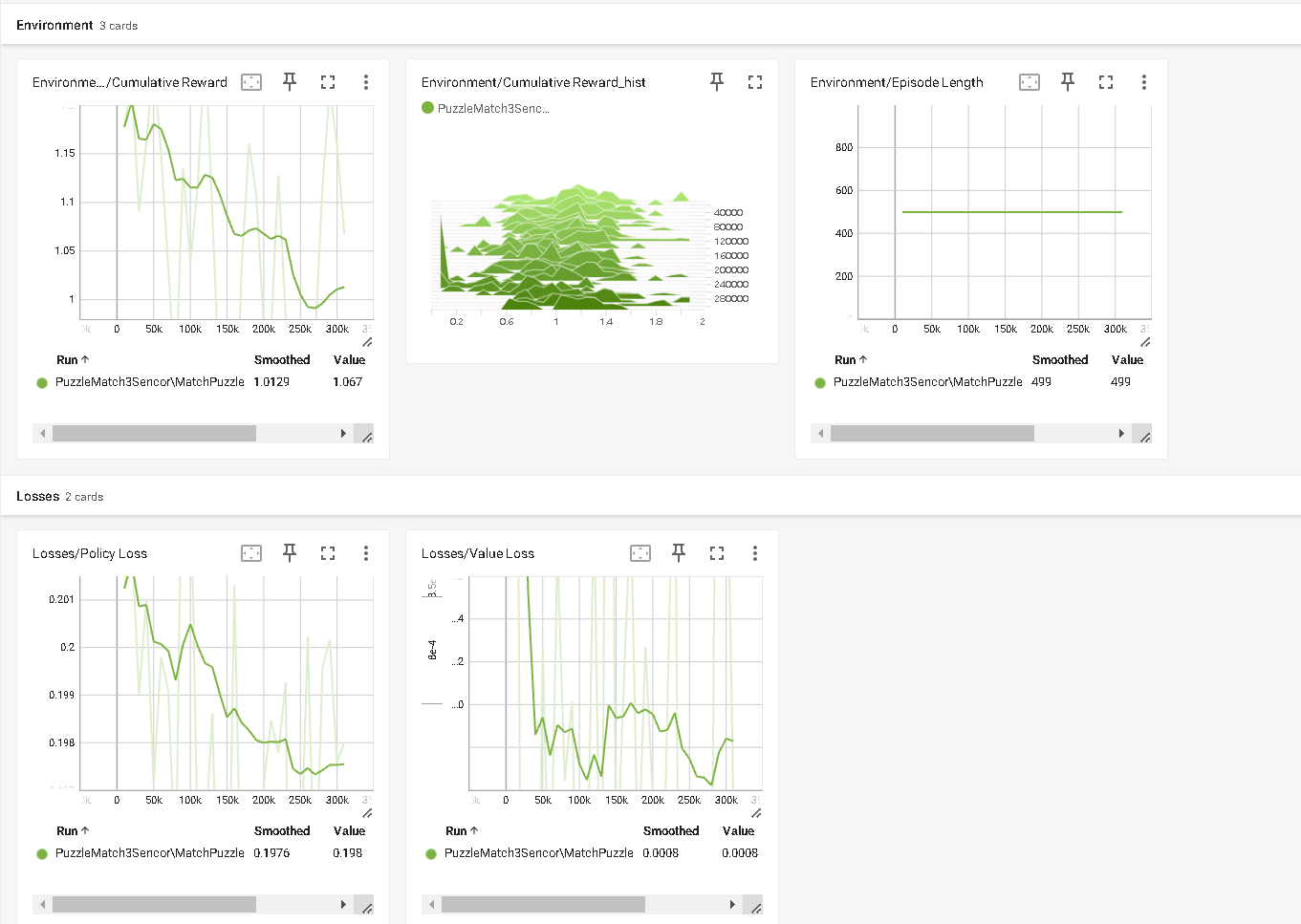The width and height of the screenshot is (1301, 924).
Task: Expand Episode Length card to fullscreen
Action: click(x=1106, y=82)
